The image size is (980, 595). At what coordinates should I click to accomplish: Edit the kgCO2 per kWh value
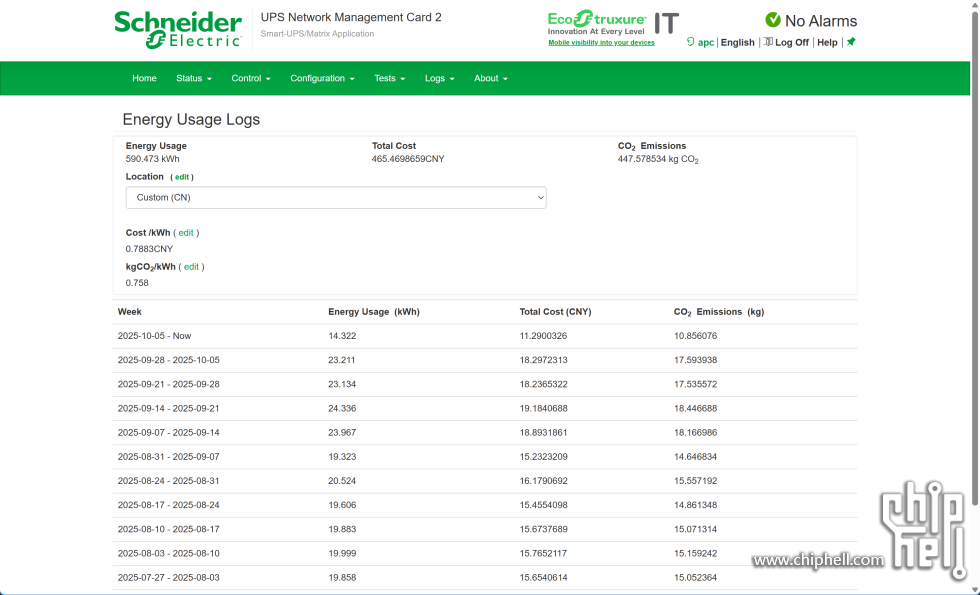click(x=191, y=267)
